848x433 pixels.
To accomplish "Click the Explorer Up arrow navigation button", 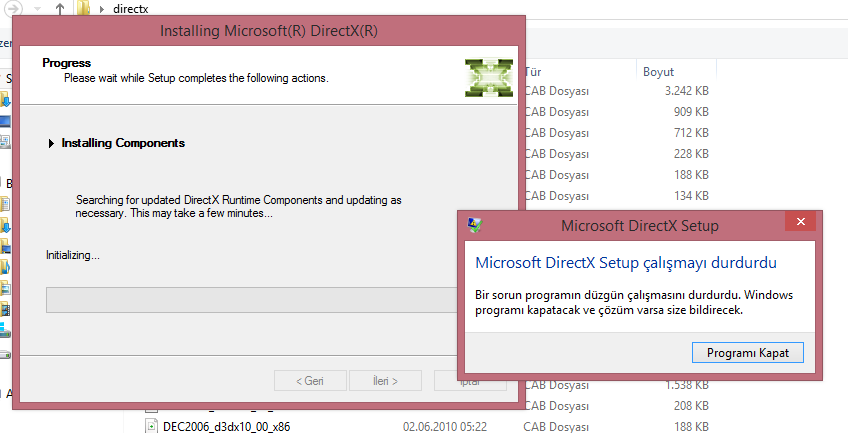I will click(60, 9).
